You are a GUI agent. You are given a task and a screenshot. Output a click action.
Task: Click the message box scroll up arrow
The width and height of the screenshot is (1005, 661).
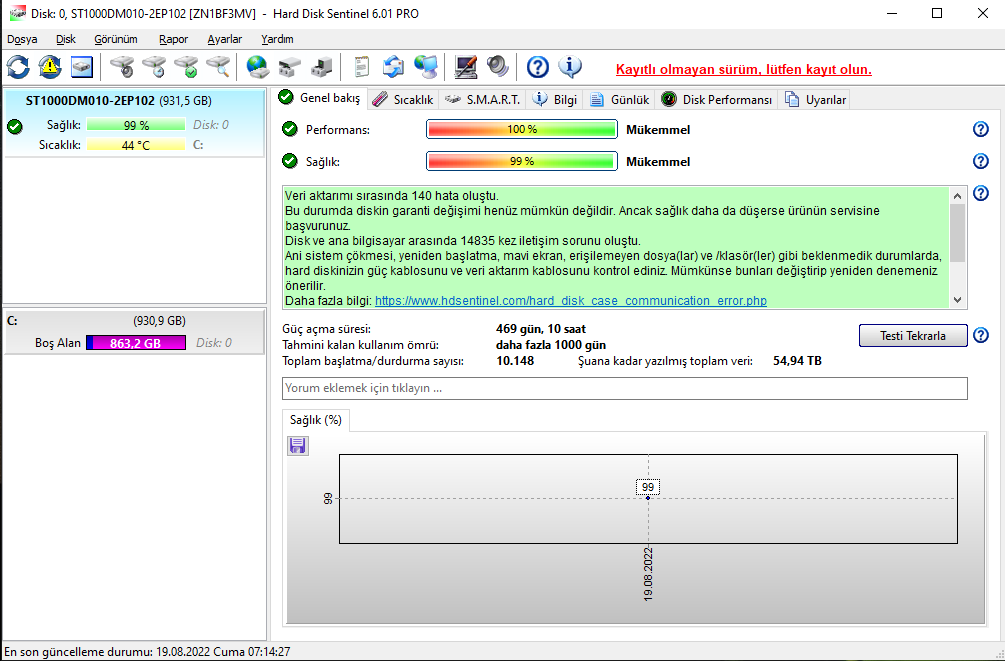(958, 196)
